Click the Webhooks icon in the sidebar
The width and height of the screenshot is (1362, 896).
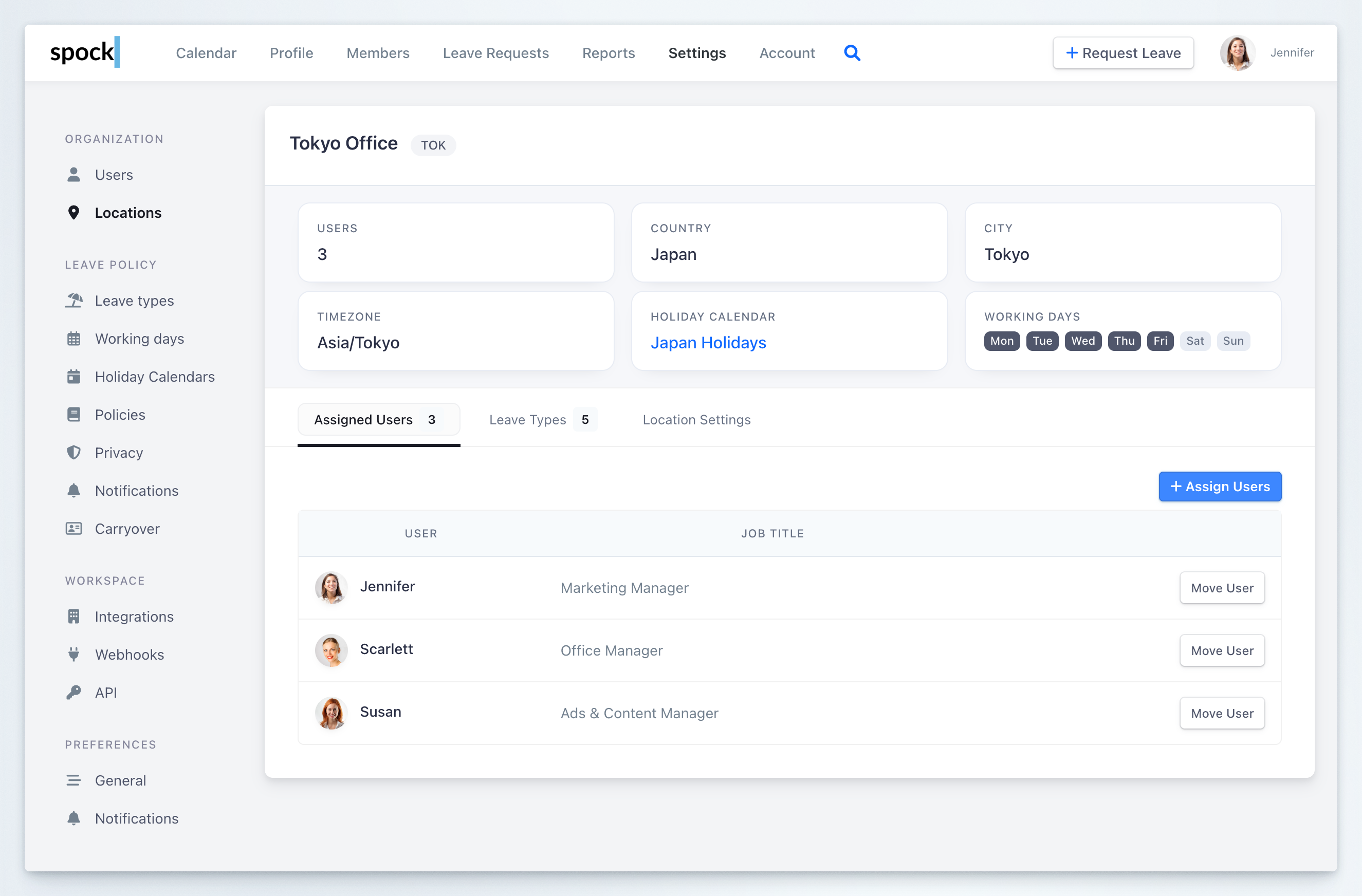click(x=74, y=654)
